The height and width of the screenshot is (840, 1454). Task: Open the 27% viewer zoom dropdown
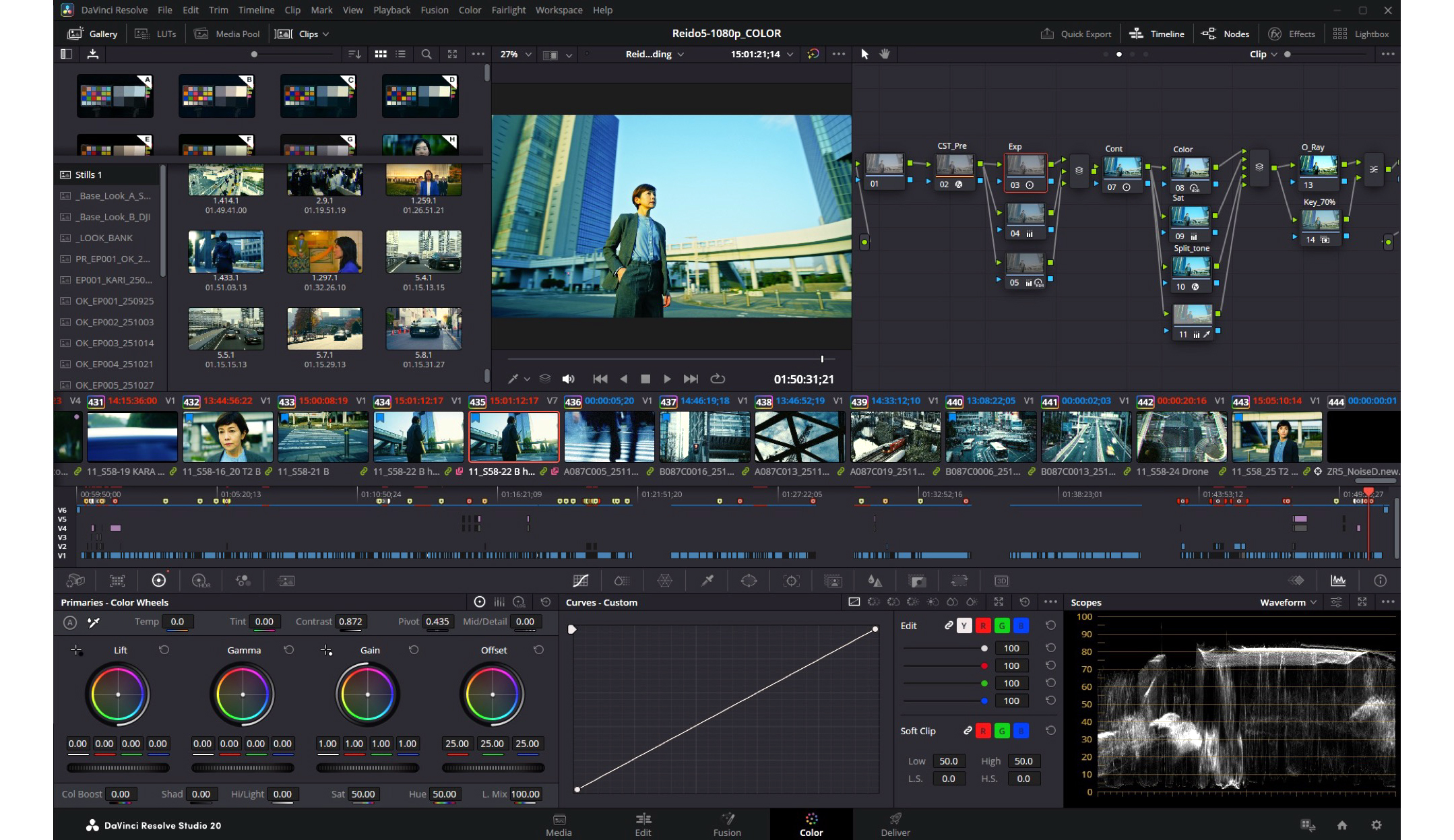(x=516, y=54)
